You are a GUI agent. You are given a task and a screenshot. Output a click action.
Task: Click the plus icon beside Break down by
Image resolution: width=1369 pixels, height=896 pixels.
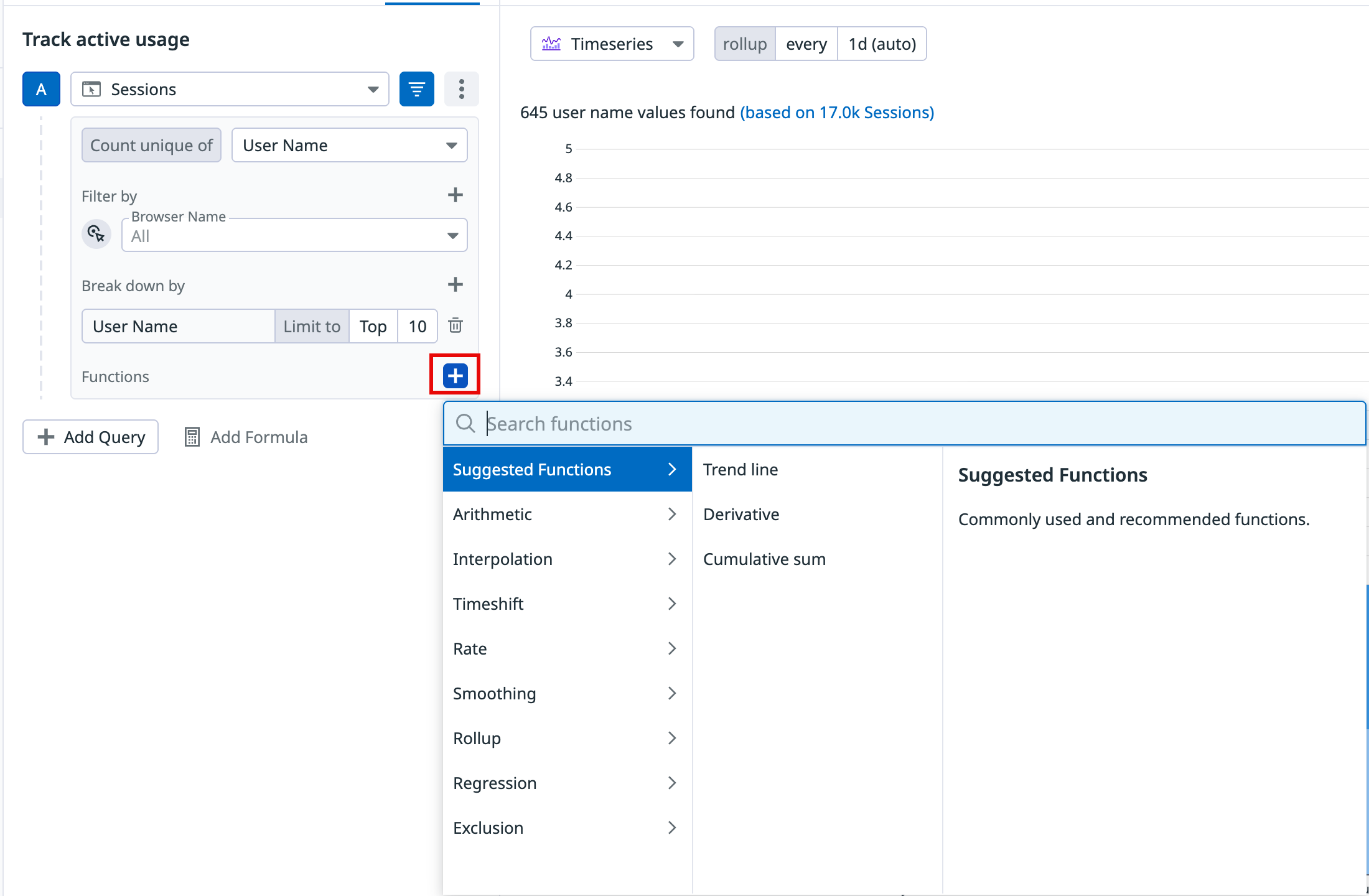tap(455, 285)
